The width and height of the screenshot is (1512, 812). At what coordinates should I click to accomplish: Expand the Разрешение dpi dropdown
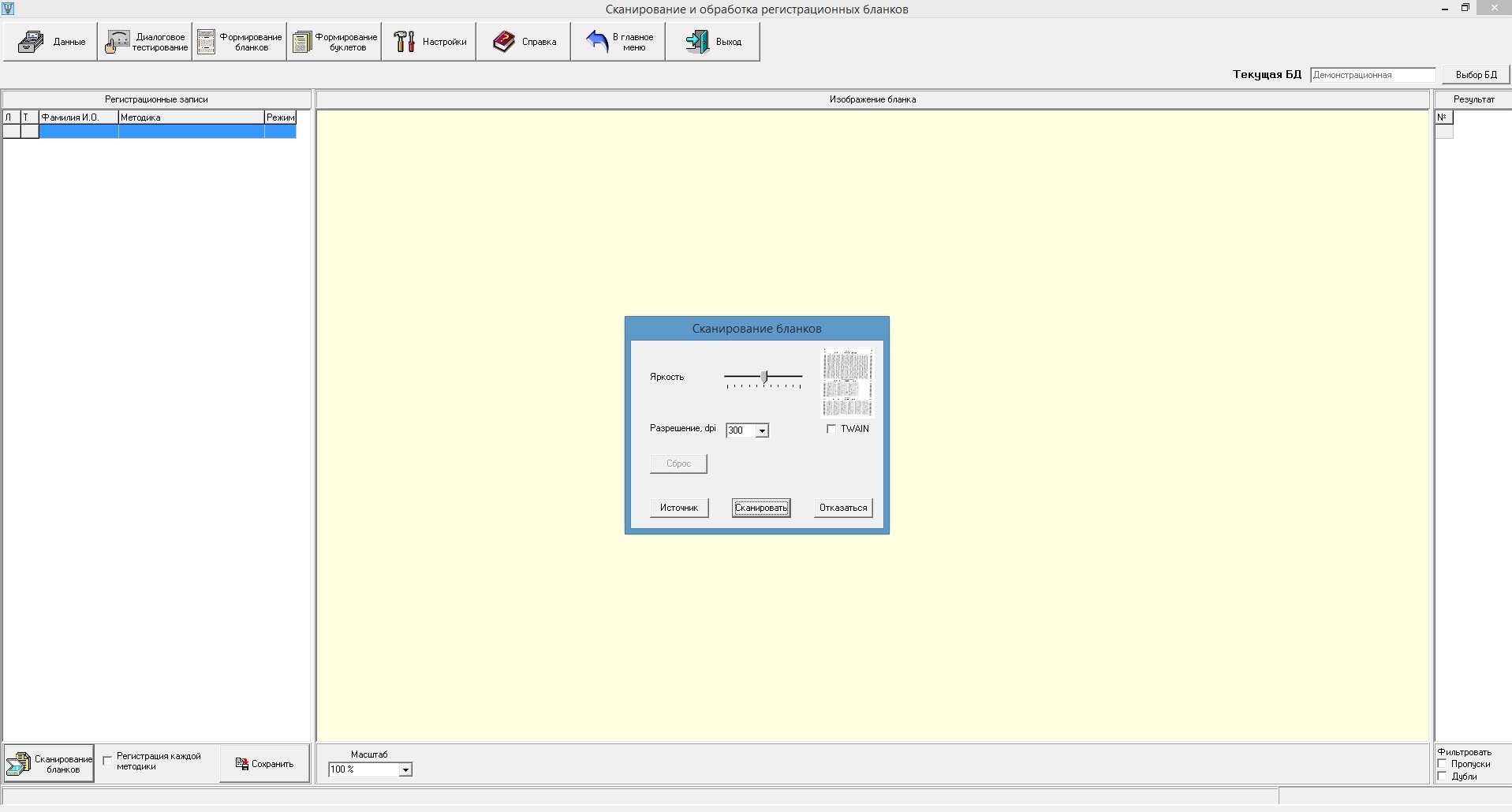pyautogui.click(x=762, y=430)
